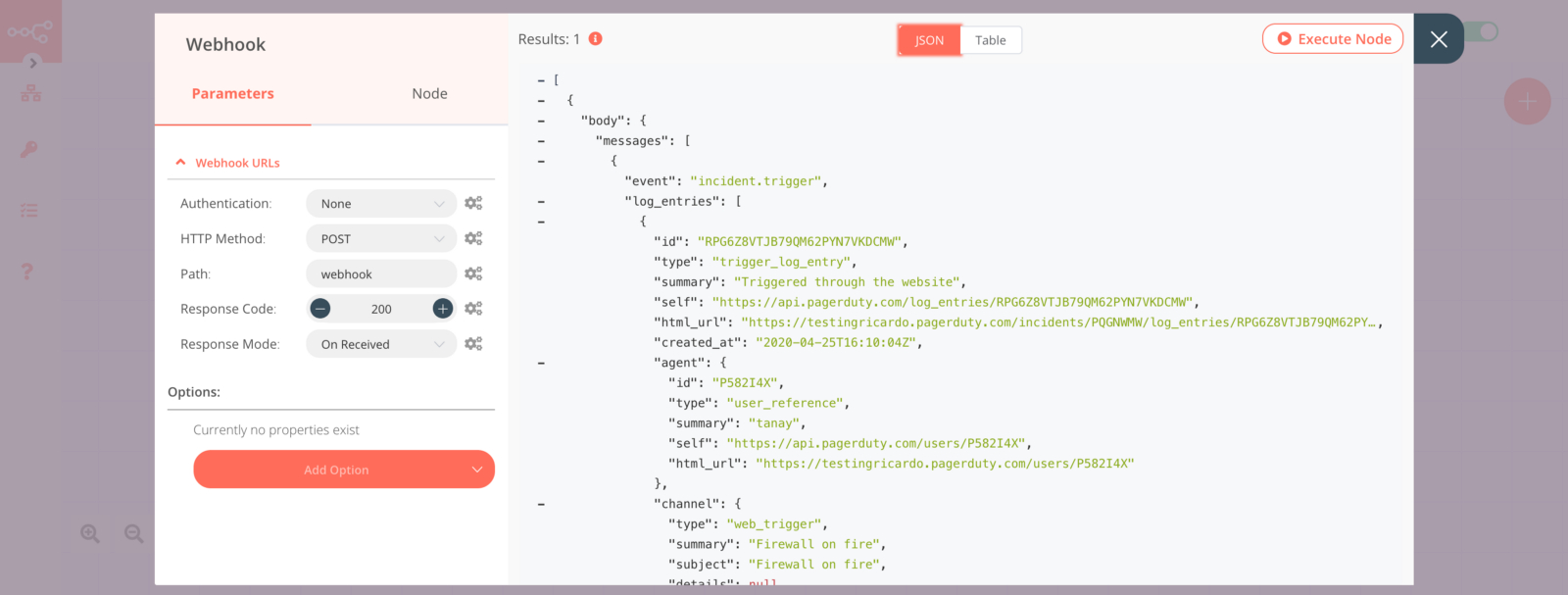The image size is (1568, 595).
Task: Open options gear for HTTP Method
Action: coord(473,238)
